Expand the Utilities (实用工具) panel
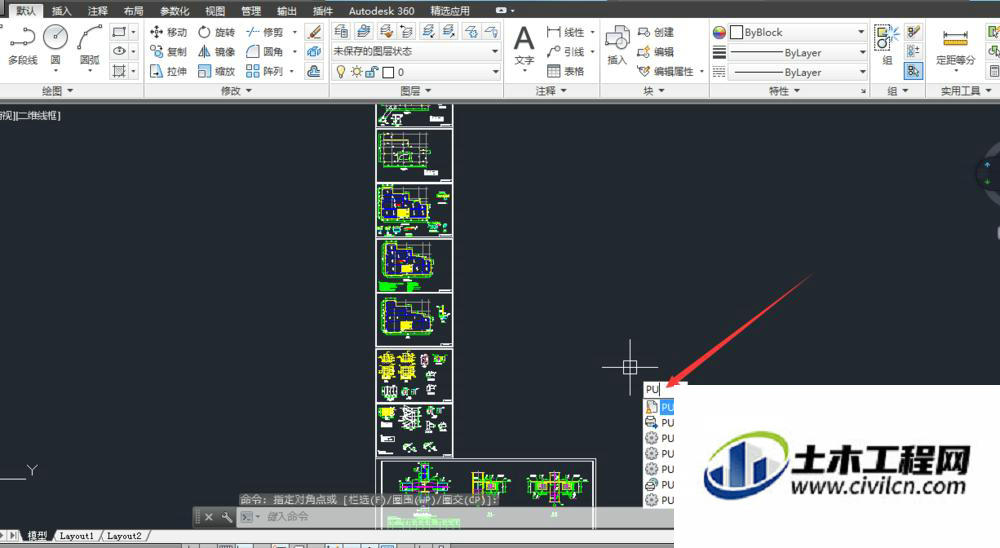Viewport: 1000px width, 548px height. (x=966, y=91)
